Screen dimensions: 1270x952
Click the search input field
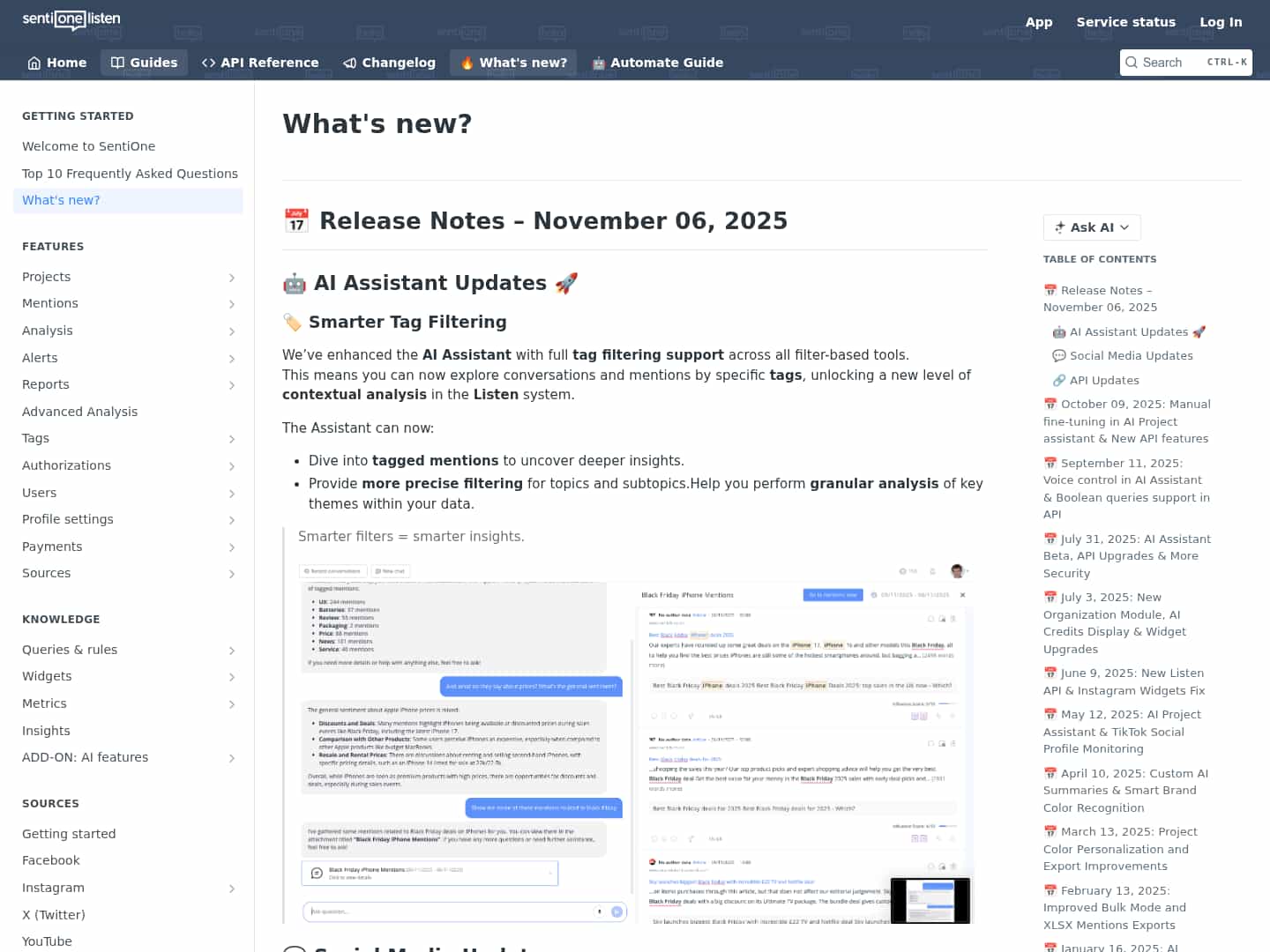coord(1182,63)
